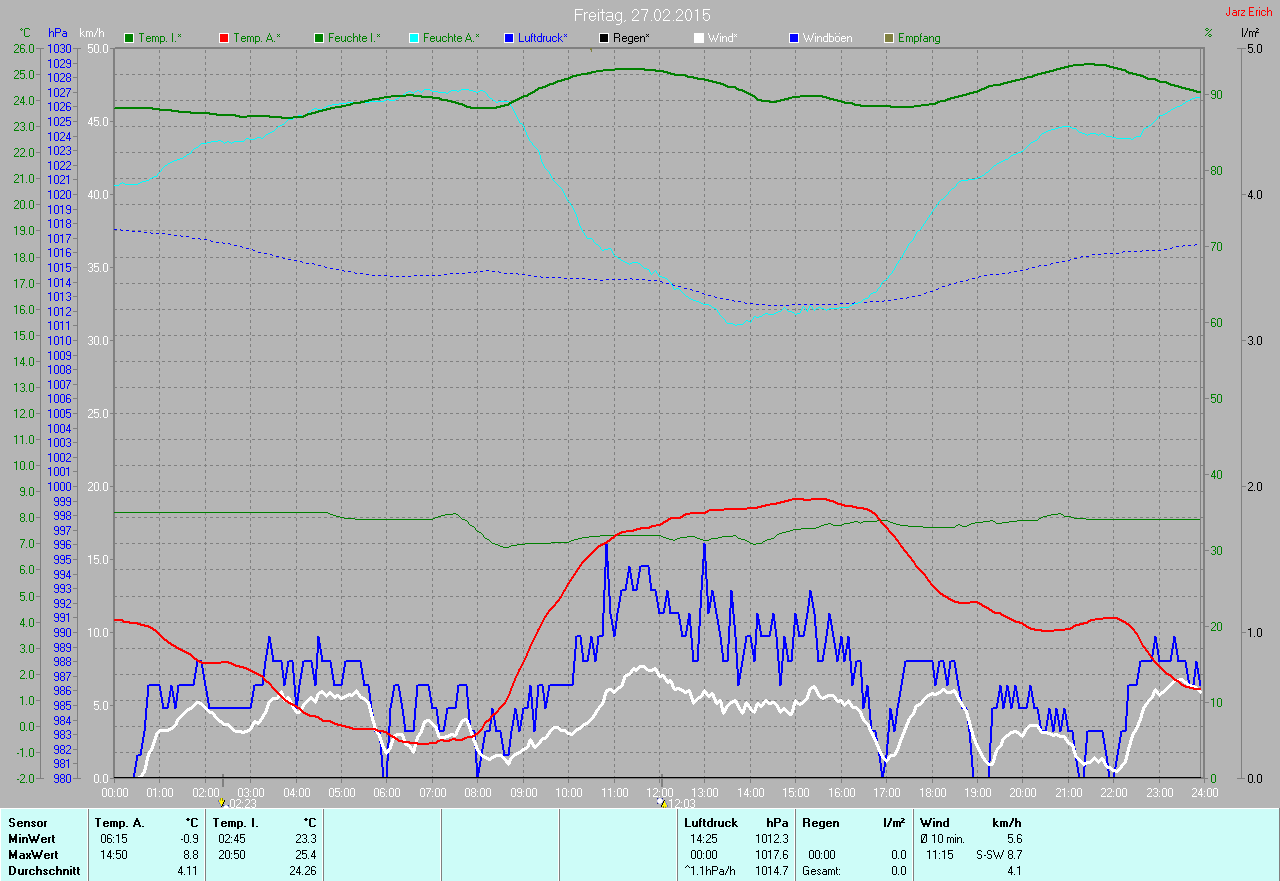Click the 12:00 label on the time axis
This screenshot has width=1280, height=881.
(x=660, y=792)
